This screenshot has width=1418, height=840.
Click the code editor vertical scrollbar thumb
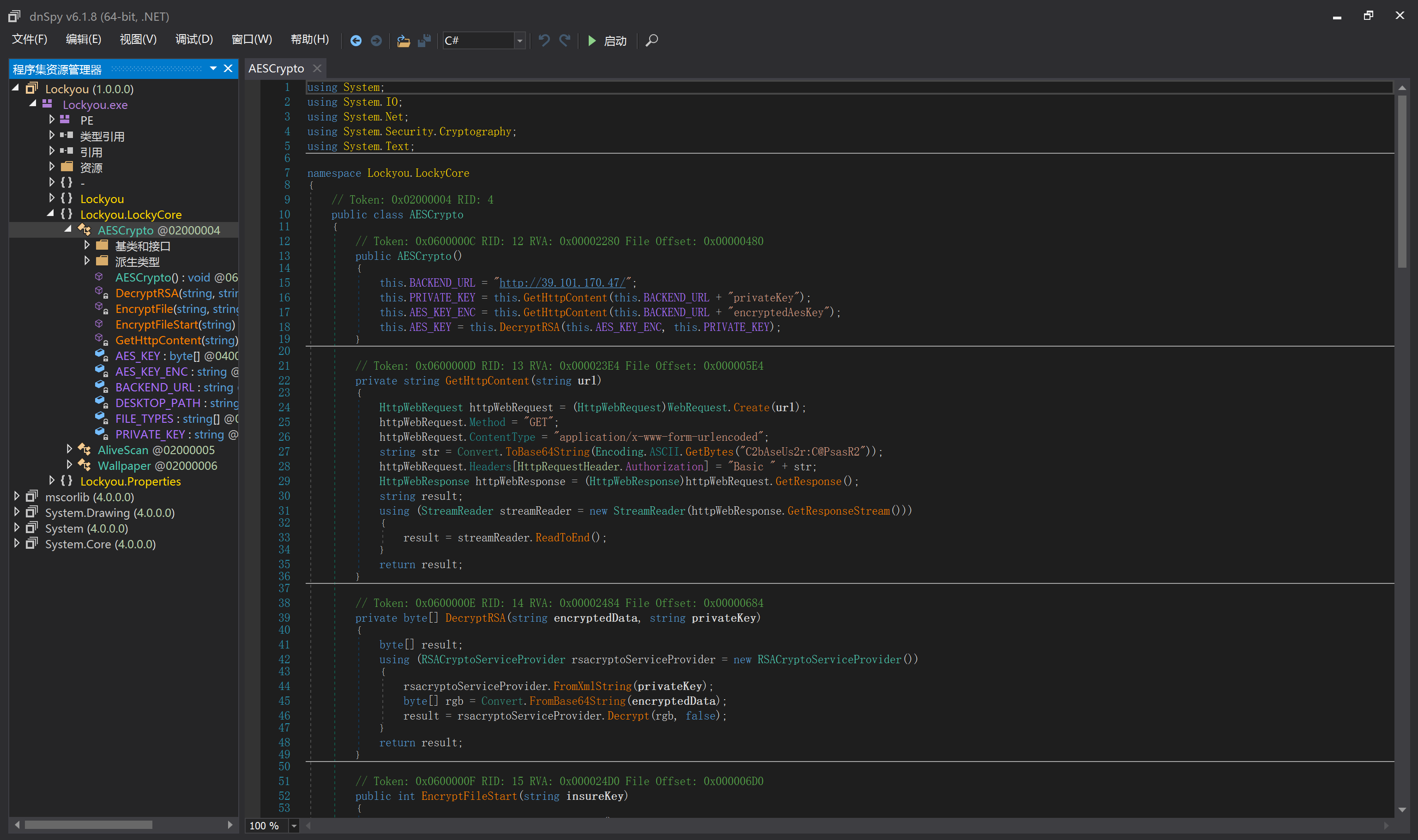(x=1402, y=181)
